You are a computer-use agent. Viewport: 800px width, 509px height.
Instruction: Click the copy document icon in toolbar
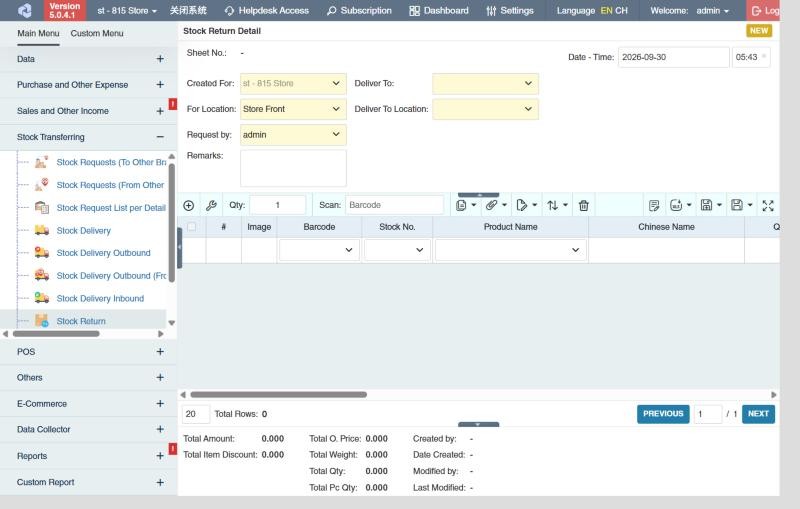coord(461,206)
